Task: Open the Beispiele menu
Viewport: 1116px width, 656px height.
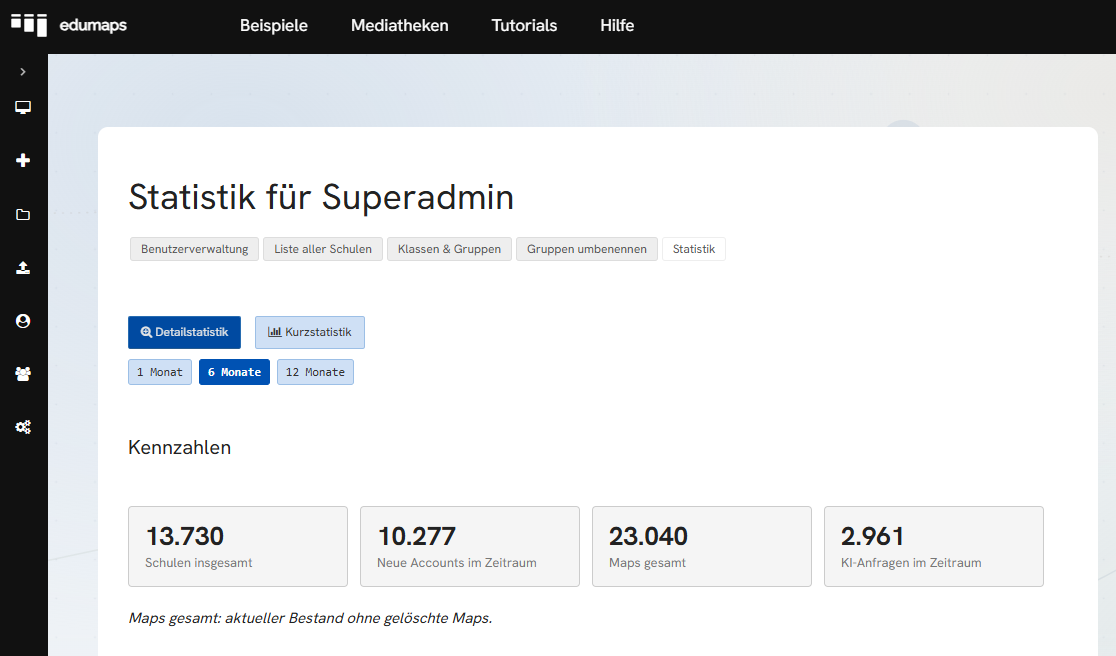Action: (x=274, y=26)
